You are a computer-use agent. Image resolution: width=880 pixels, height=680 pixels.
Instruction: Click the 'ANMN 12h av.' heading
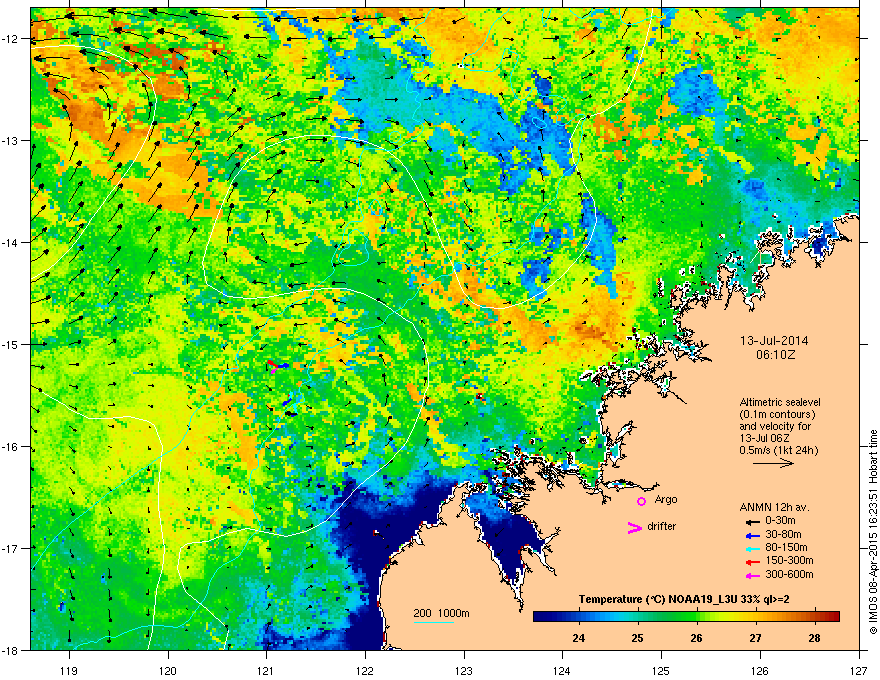click(x=774, y=507)
